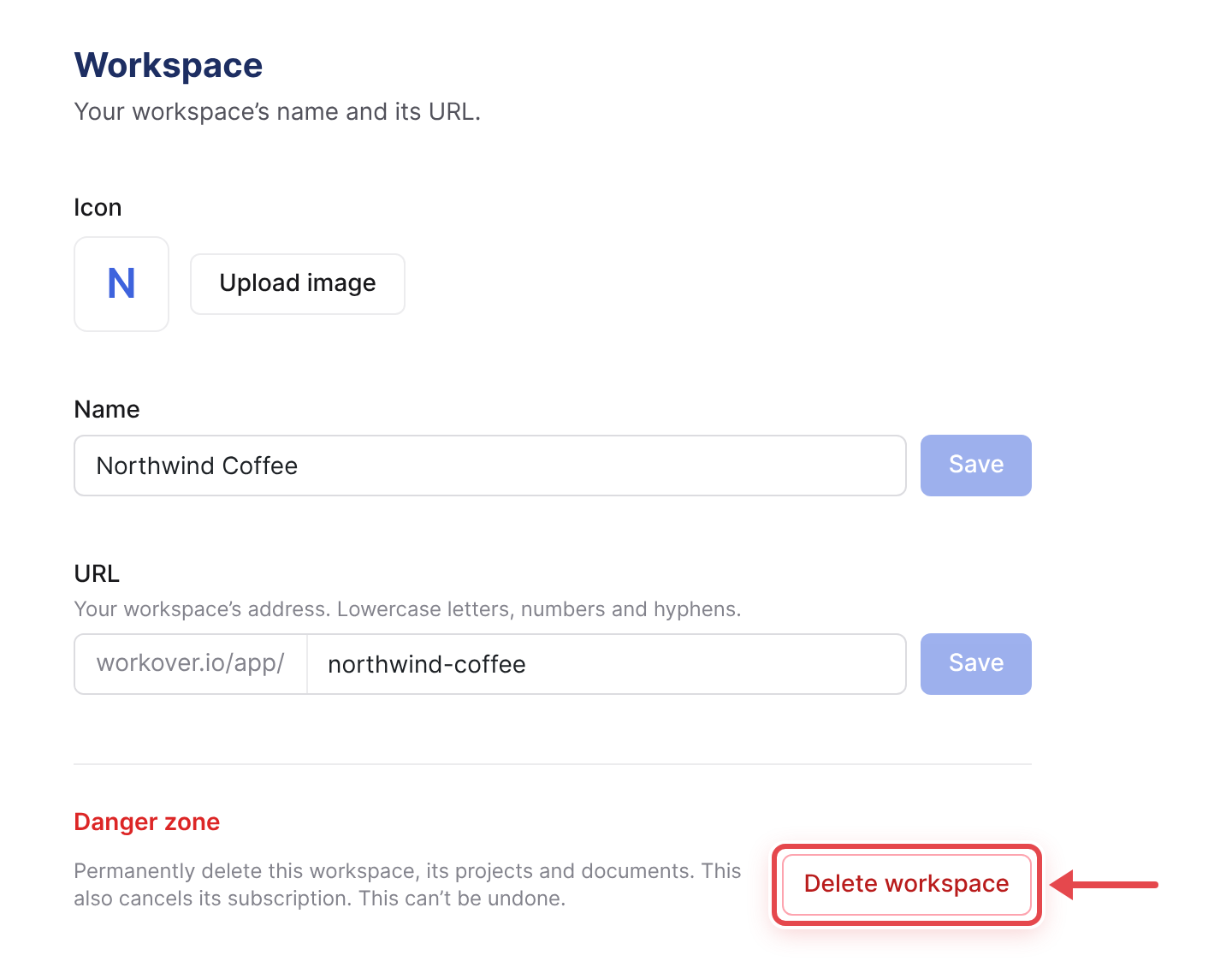
Task: Save the workspace name
Action: (x=976, y=466)
